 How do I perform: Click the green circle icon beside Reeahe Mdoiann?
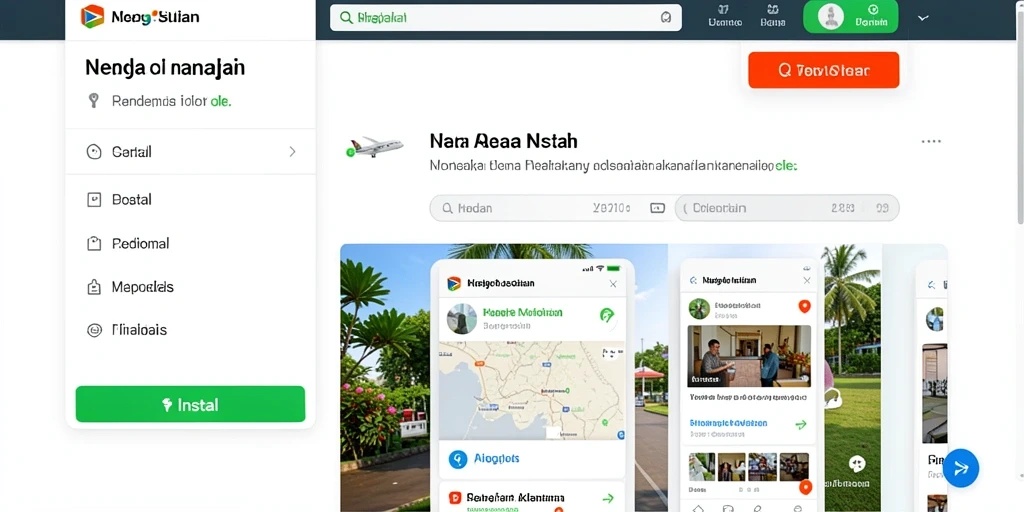[607, 315]
